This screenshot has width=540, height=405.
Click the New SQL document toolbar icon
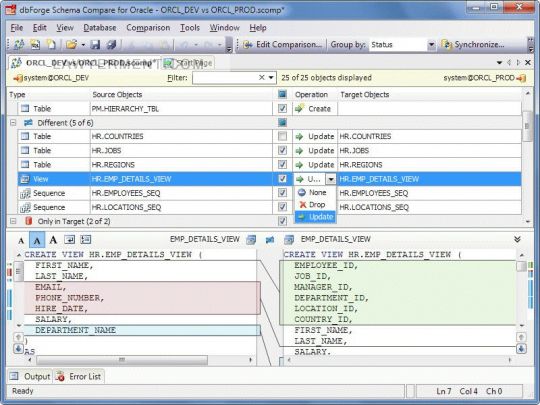pos(35,44)
